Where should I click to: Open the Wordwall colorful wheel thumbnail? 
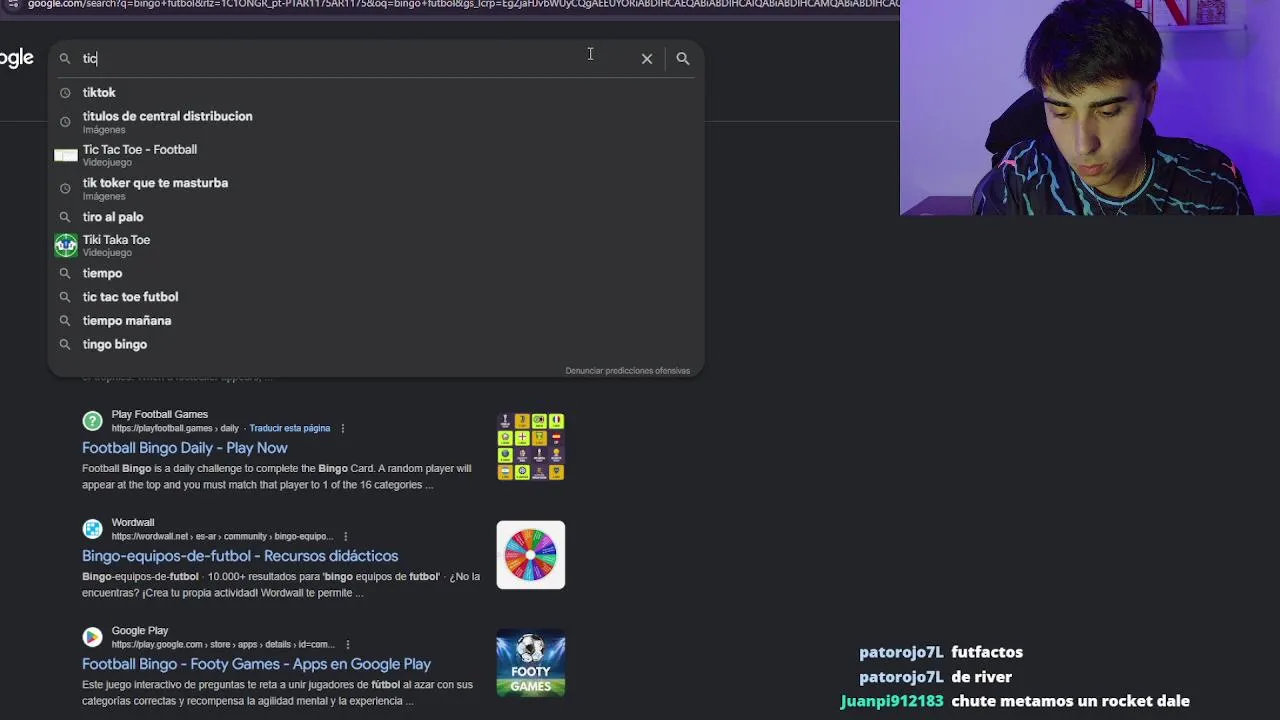click(531, 555)
